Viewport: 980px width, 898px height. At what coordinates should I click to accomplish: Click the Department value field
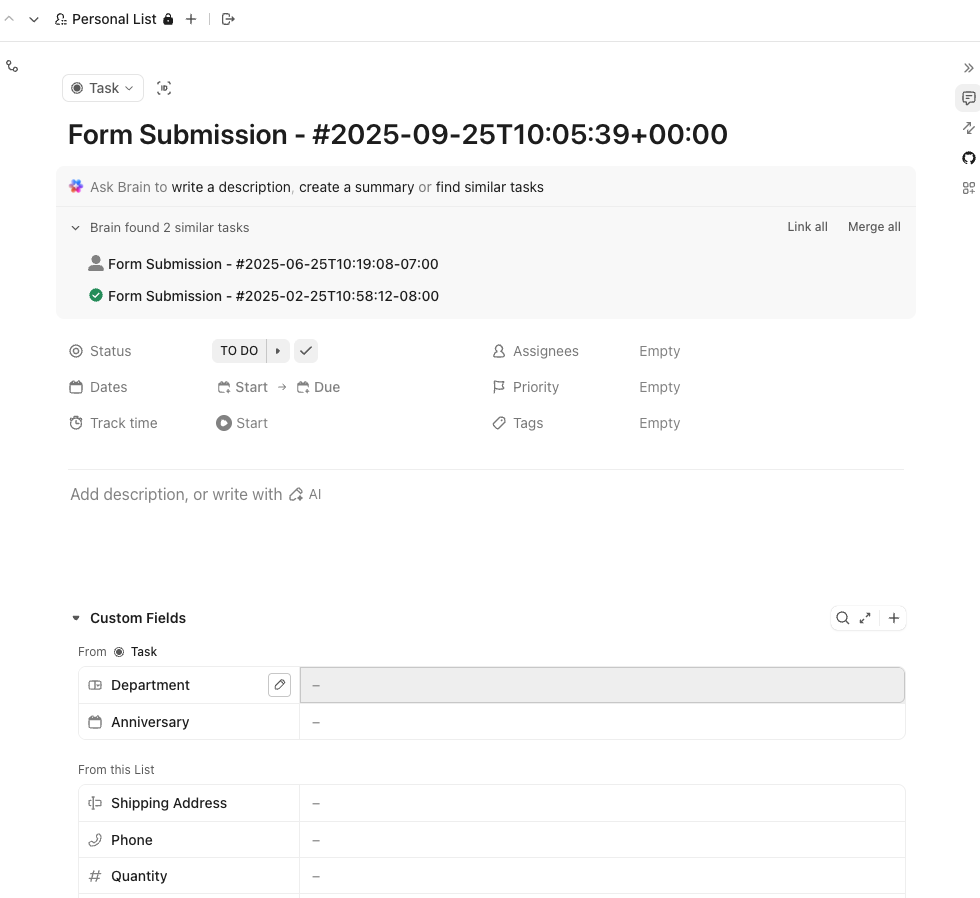[602, 685]
